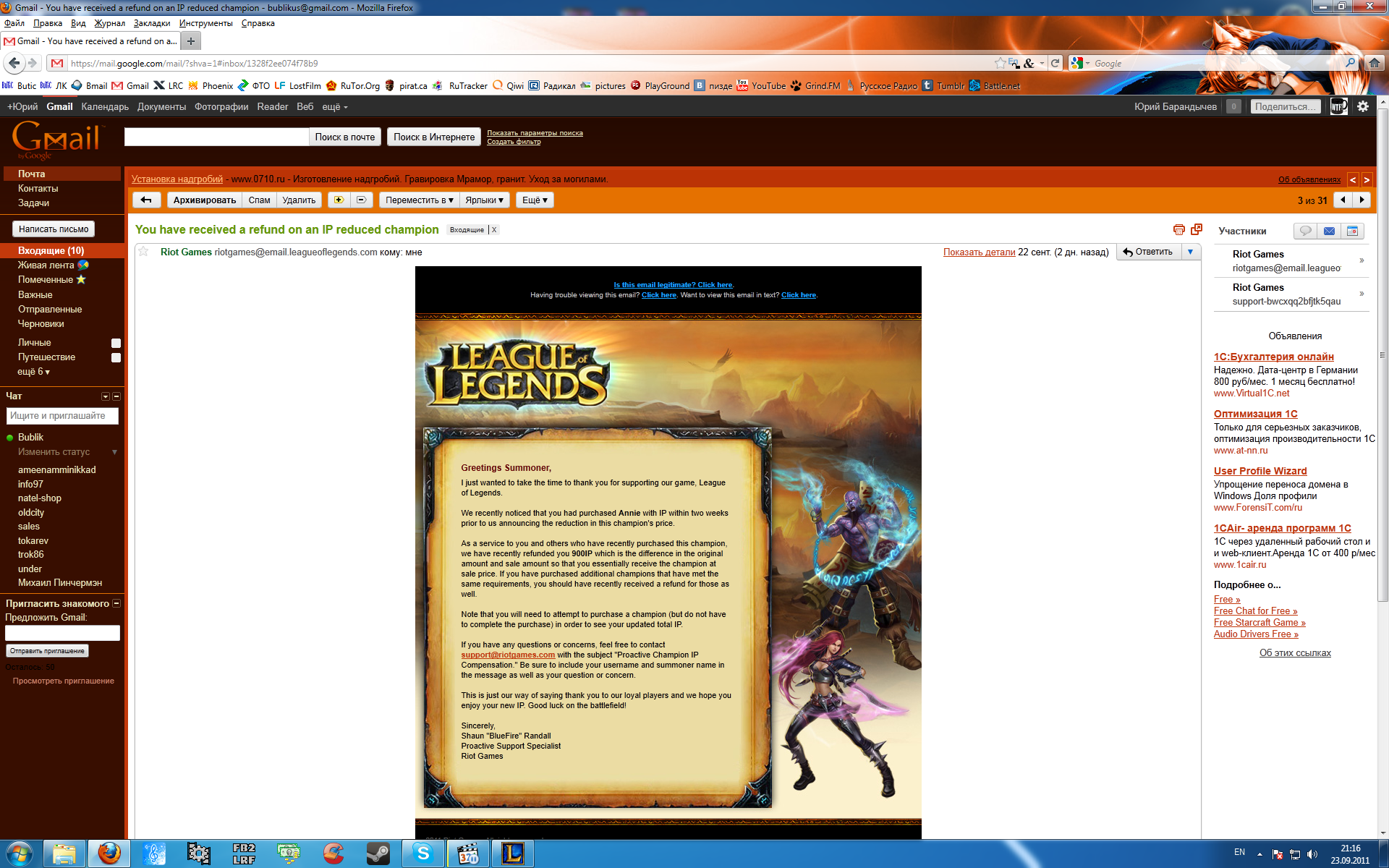Click Поиск в почте button
This screenshot has width=1389, height=868.
tap(345, 137)
